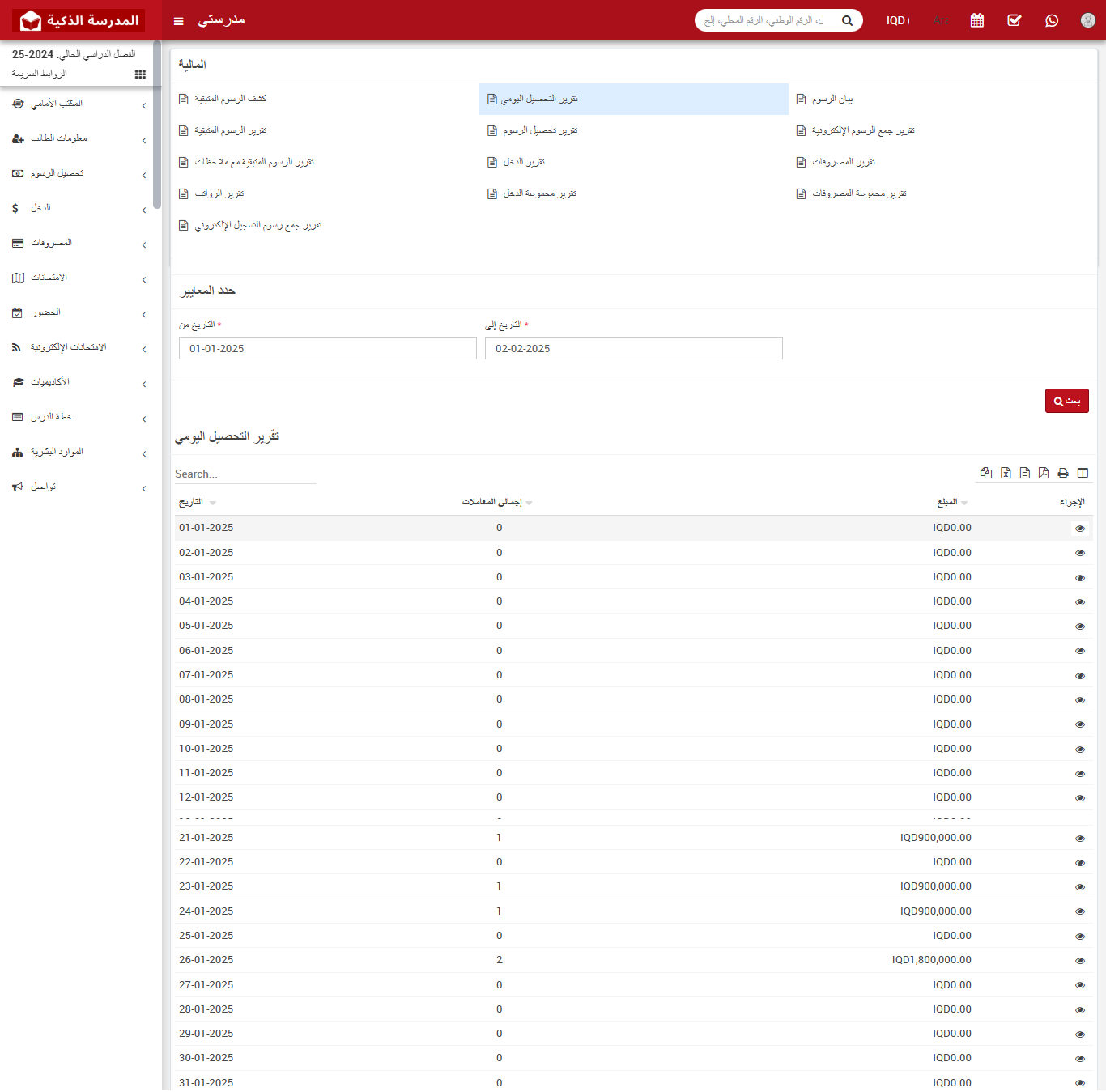Open the بيان الرسوم report
This screenshot has height=1092, width=1106.
click(832, 100)
